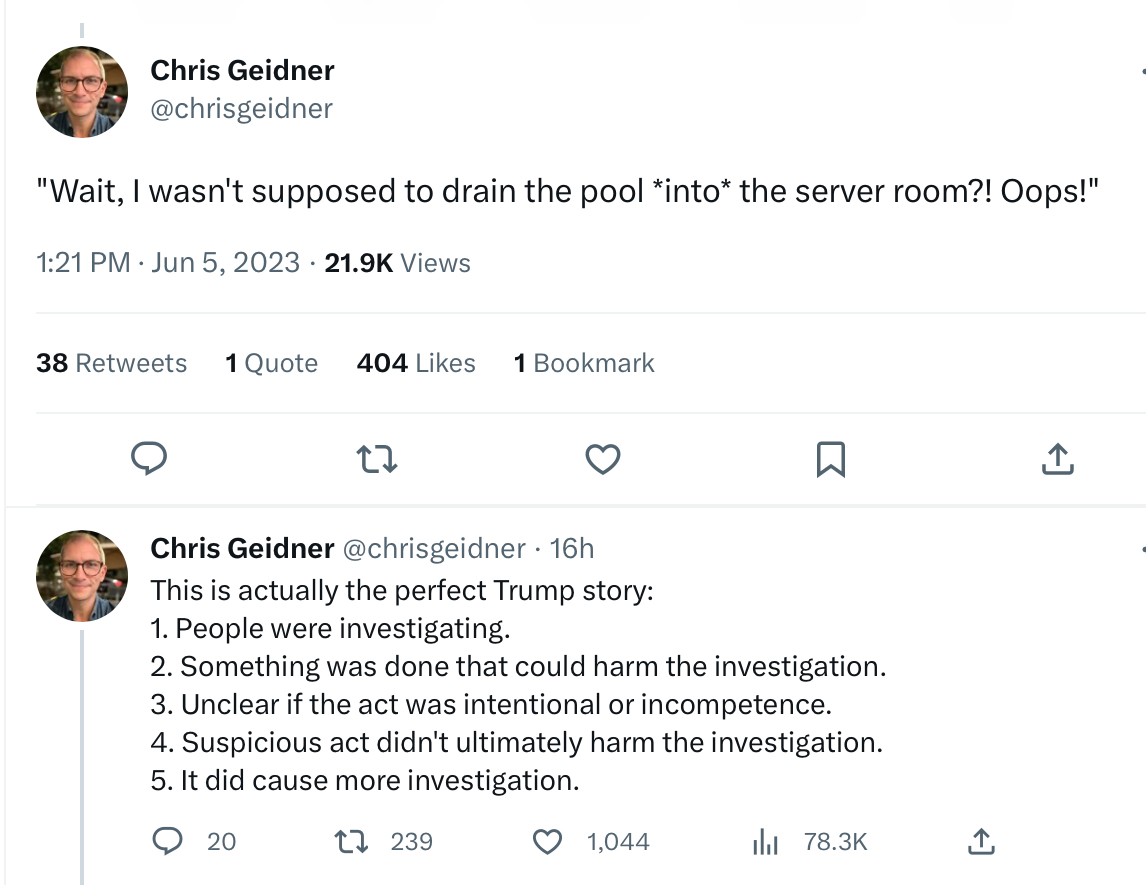Bookmark the main tweet

tap(831, 459)
